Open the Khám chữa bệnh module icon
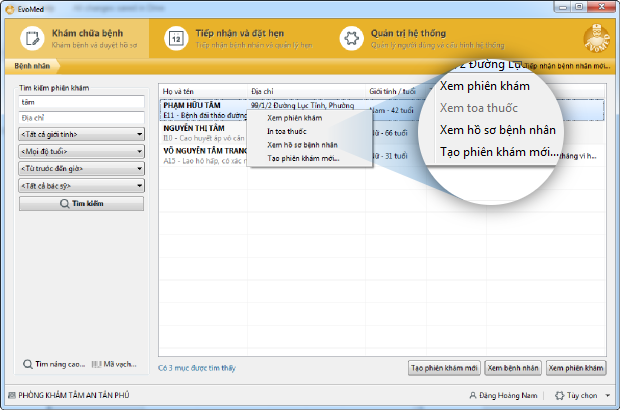This screenshot has width=620, height=410. [x=32, y=38]
